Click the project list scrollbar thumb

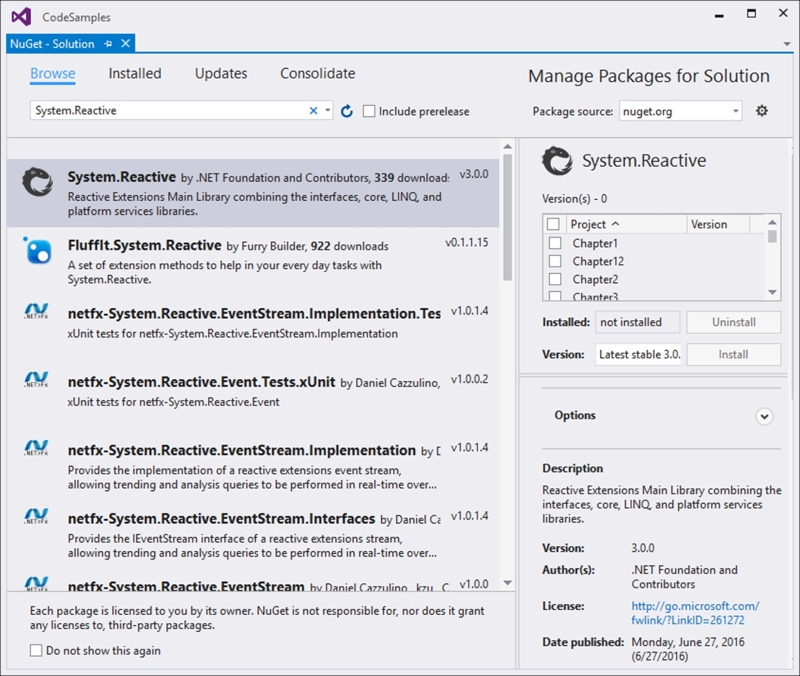point(772,236)
